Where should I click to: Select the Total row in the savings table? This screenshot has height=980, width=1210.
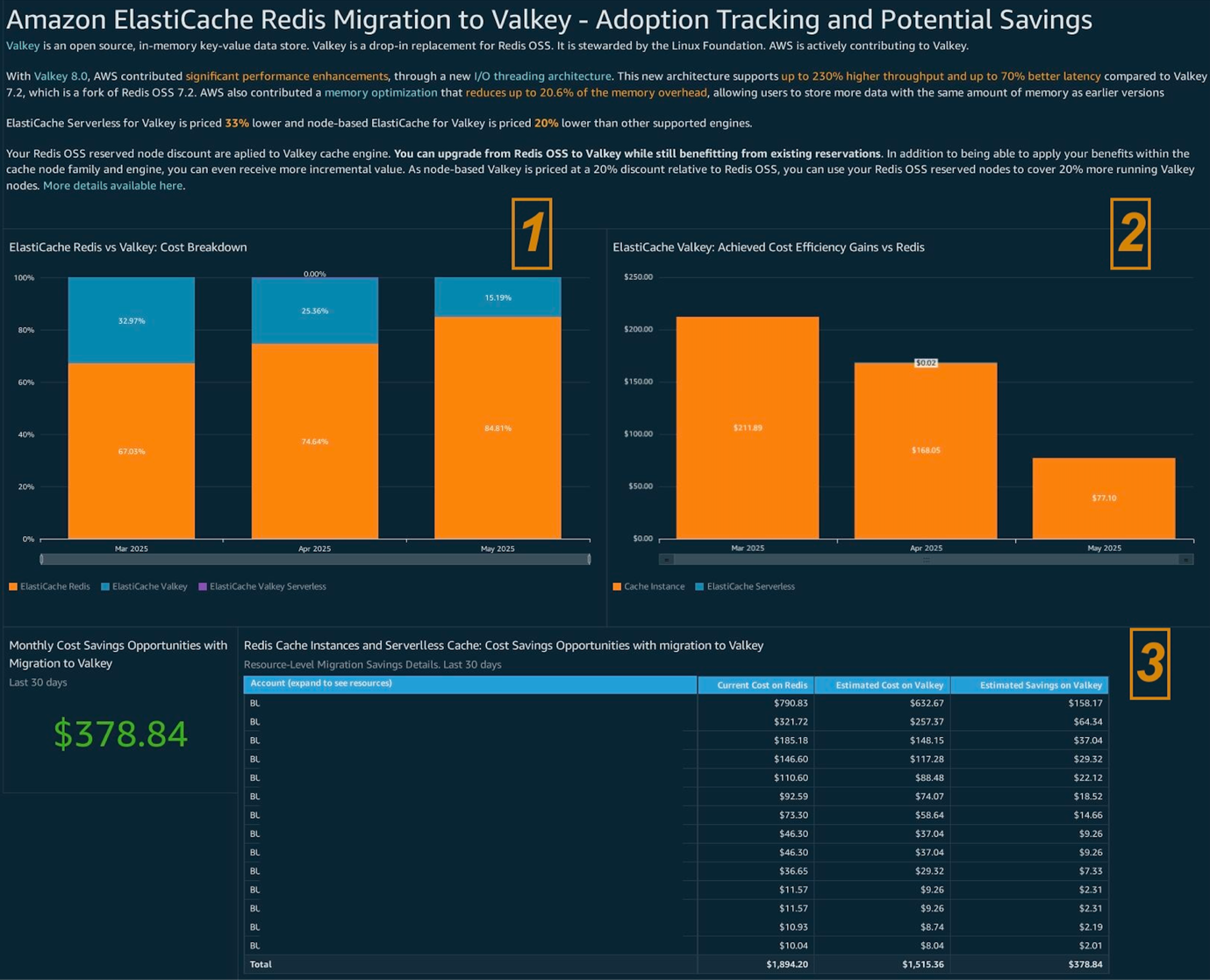click(261, 963)
